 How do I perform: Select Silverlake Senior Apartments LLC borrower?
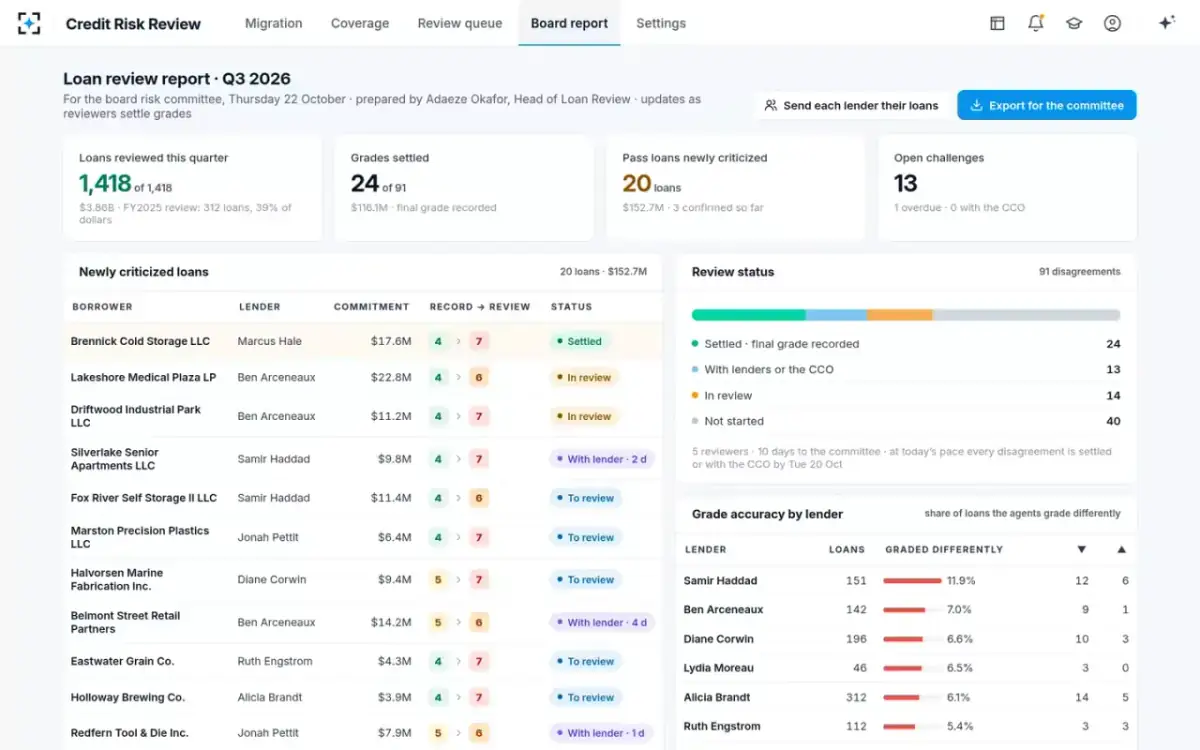pyautogui.click(x=114, y=459)
